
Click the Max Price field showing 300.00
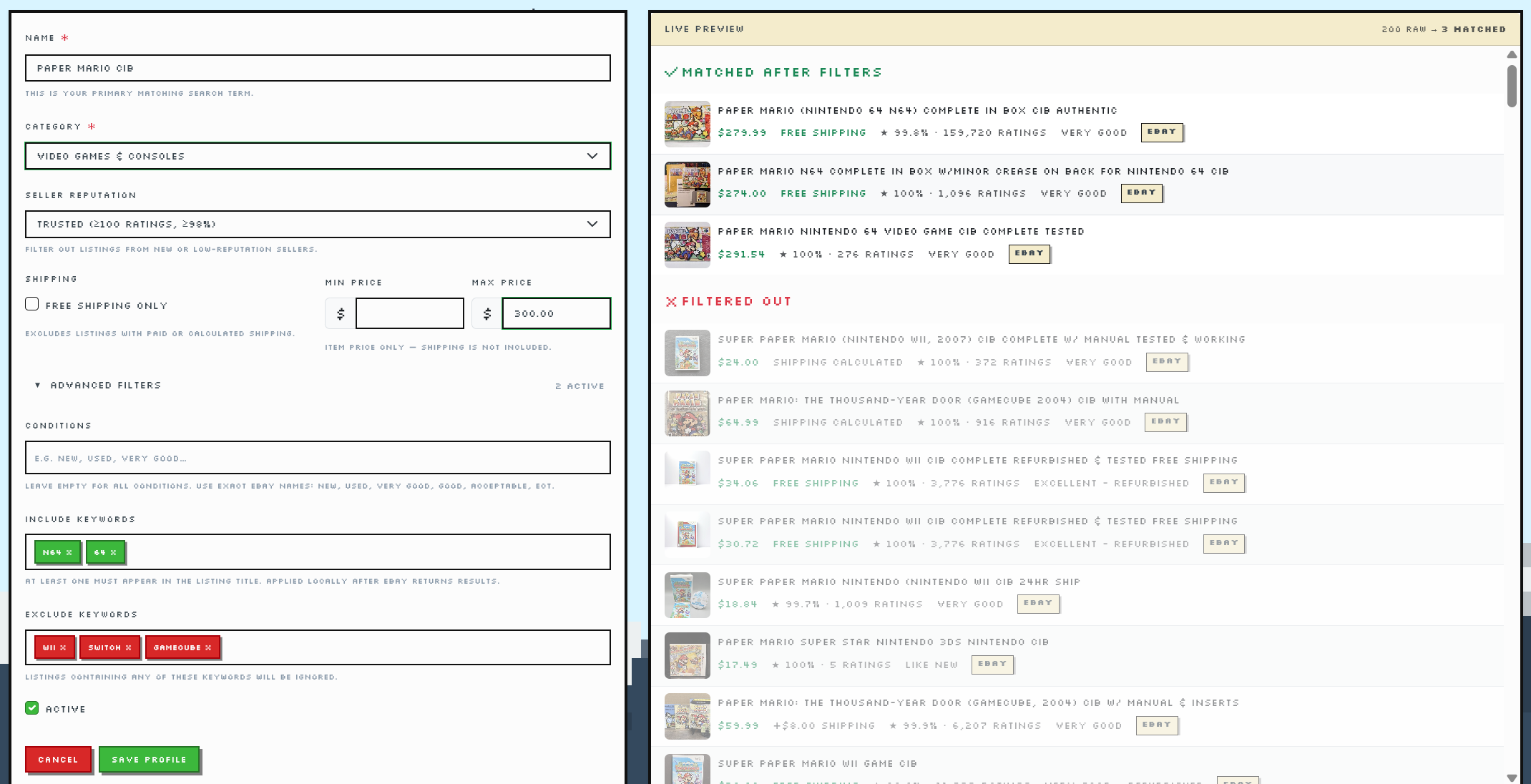(557, 313)
